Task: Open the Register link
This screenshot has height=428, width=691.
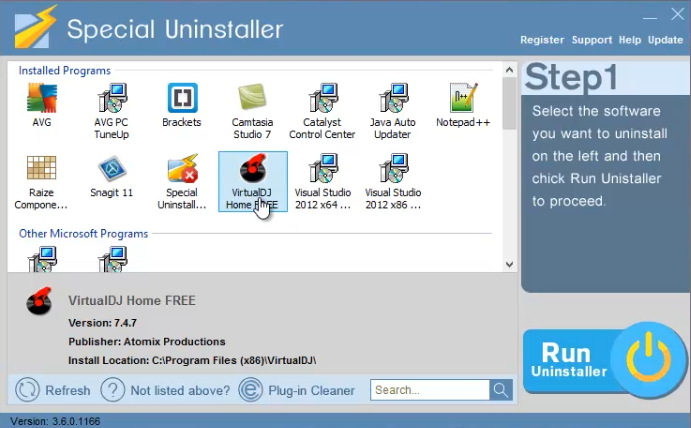Action: pyautogui.click(x=542, y=40)
